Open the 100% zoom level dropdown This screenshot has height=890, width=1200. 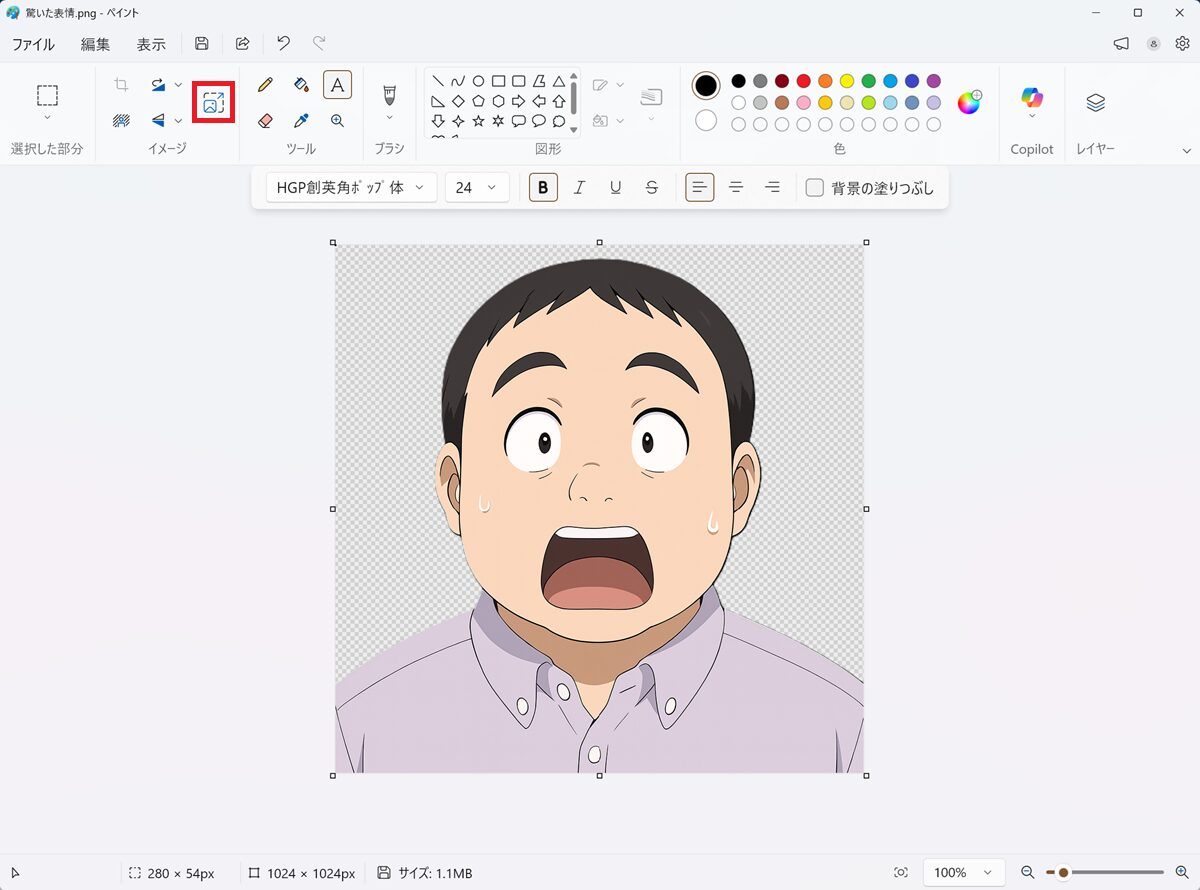click(962, 873)
